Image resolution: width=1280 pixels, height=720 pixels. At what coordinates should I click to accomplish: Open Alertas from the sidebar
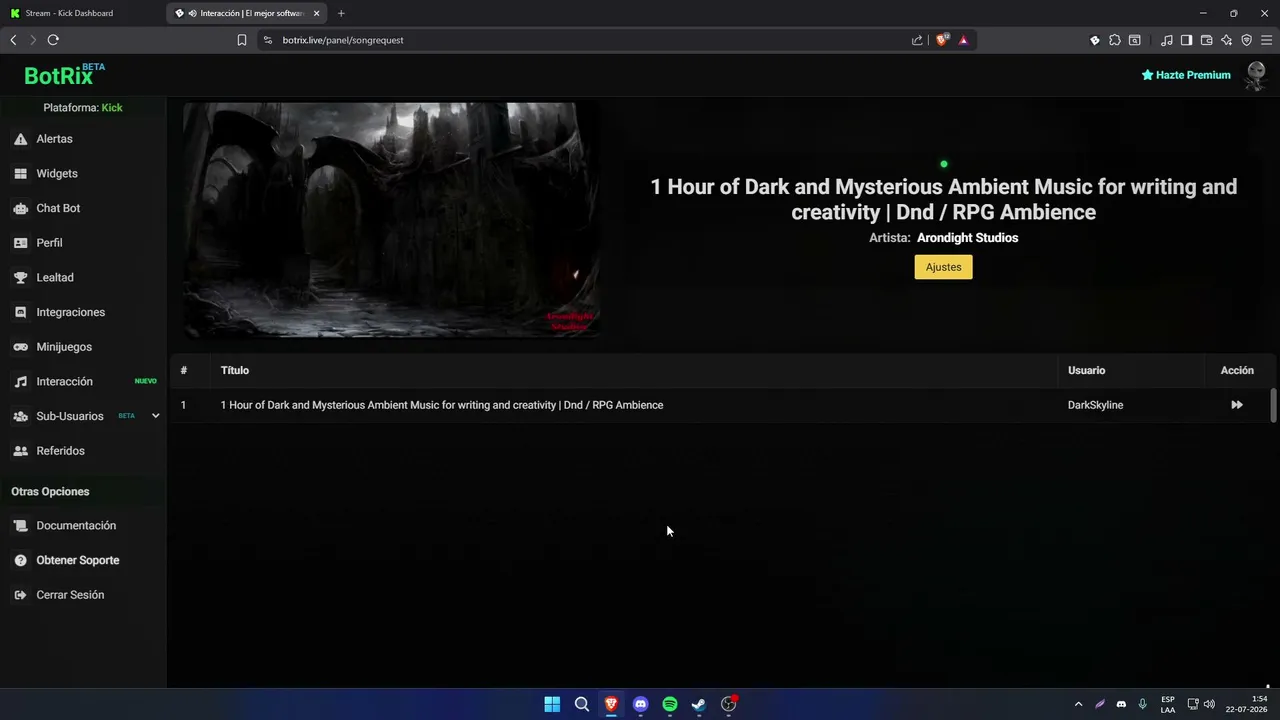(x=54, y=139)
